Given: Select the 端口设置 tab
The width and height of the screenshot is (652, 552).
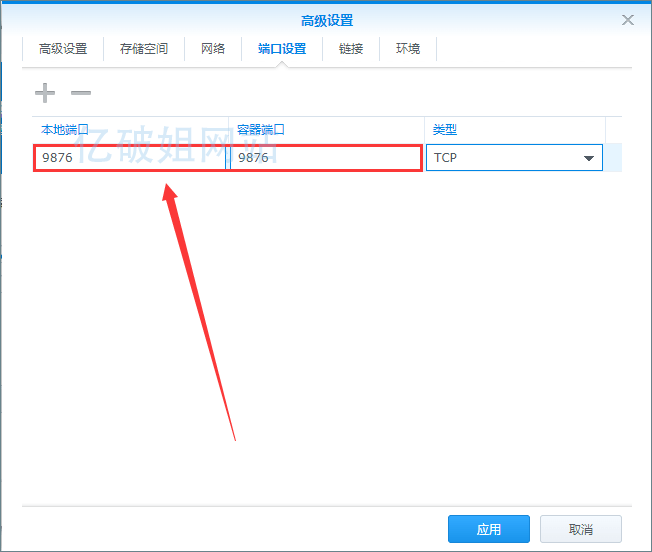Looking at the screenshot, I should pyautogui.click(x=282, y=49).
